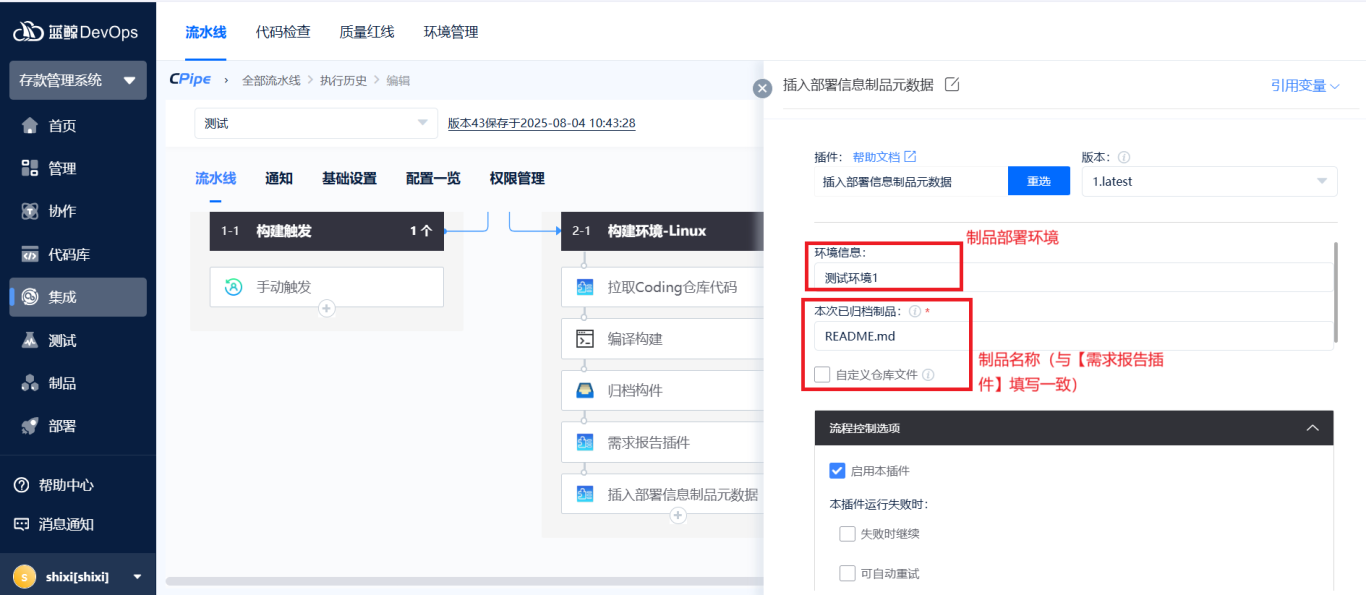Enable the 可自动重试 checkbox
Viewport: 1366px width, 595px height.
[x=848, y=574]
